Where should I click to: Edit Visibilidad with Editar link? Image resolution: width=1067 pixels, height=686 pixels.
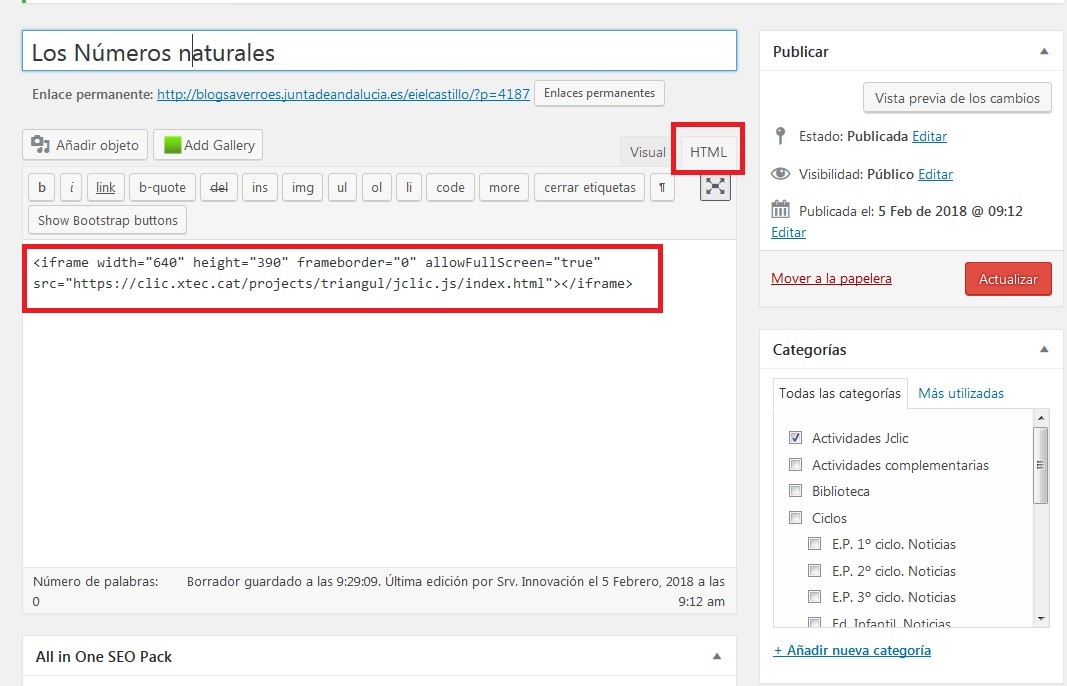[935, 174]
